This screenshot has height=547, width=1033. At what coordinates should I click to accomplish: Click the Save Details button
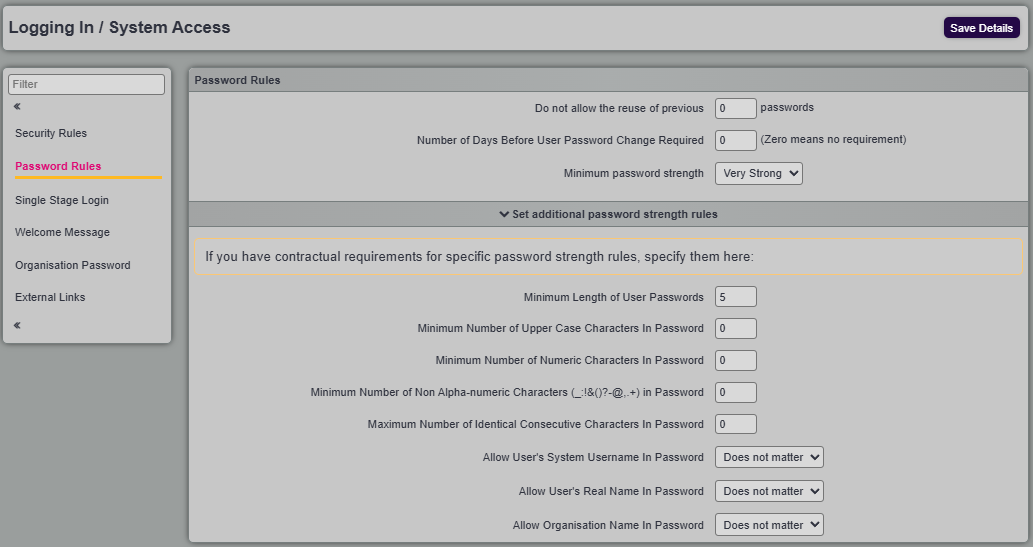(981, 28)
